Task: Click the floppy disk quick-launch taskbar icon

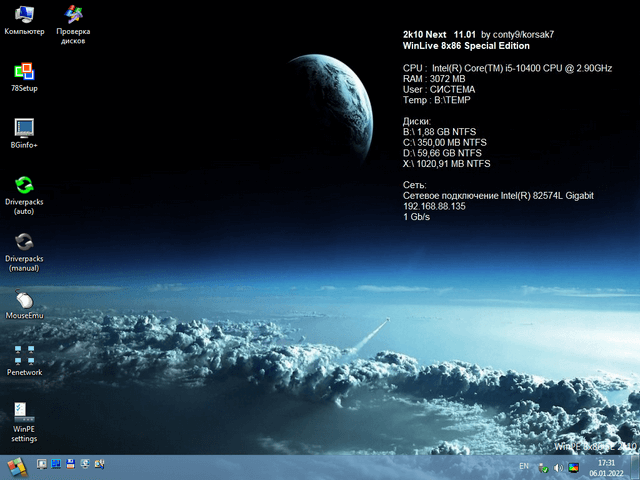Action: (x=70, y=464)
